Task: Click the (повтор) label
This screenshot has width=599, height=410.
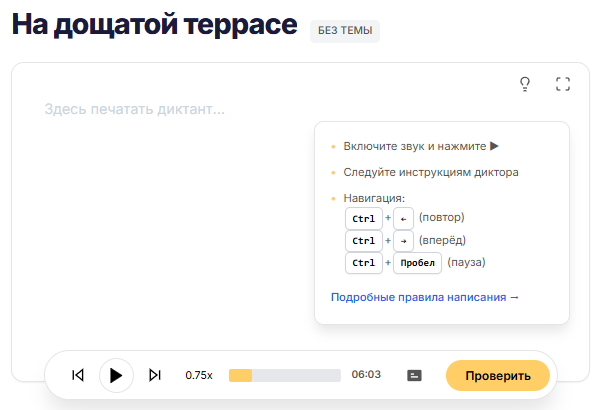Action: tap(442, 217)
